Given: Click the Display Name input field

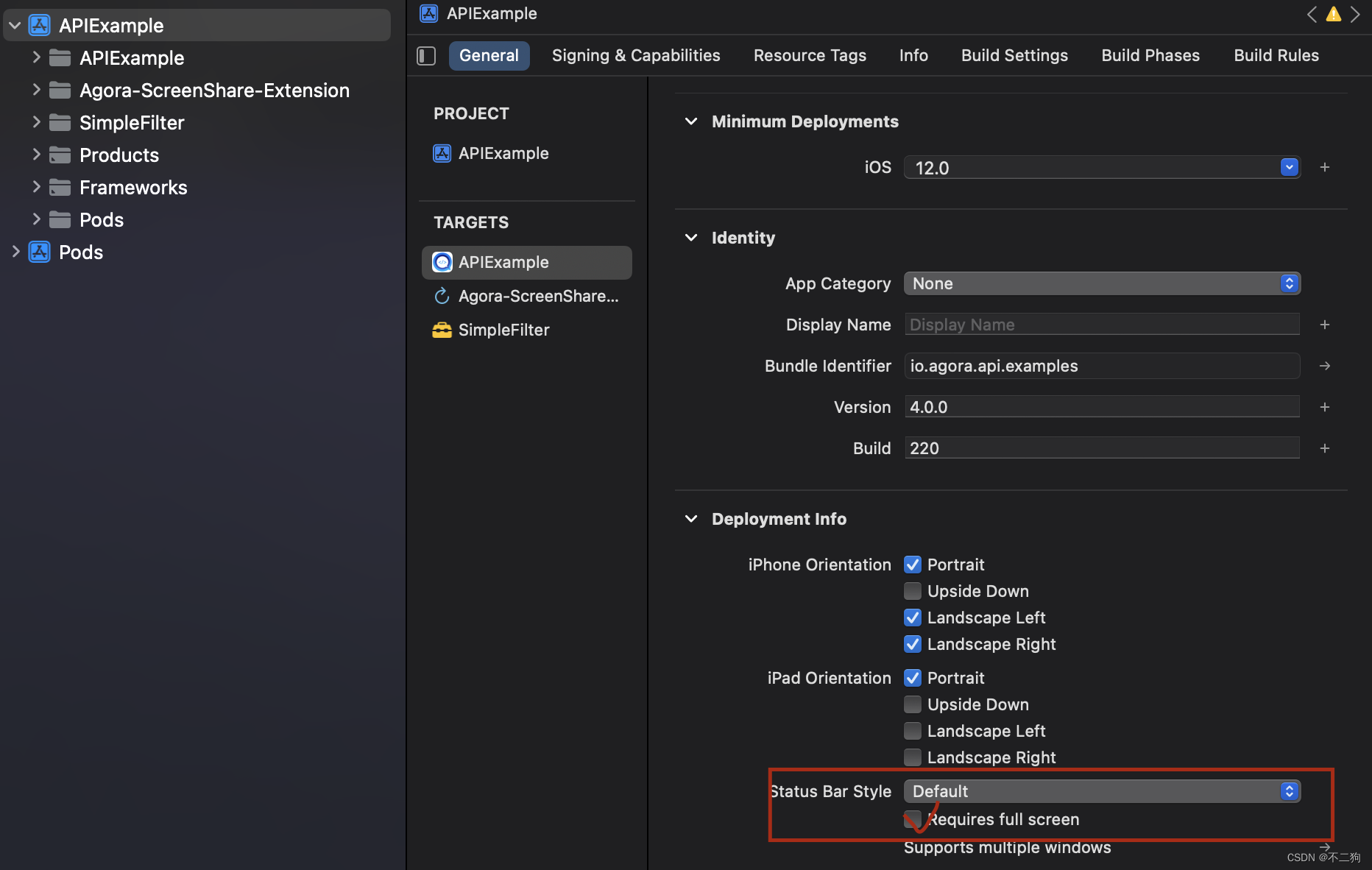Looking at the screenshot, I should [1102, 325].
